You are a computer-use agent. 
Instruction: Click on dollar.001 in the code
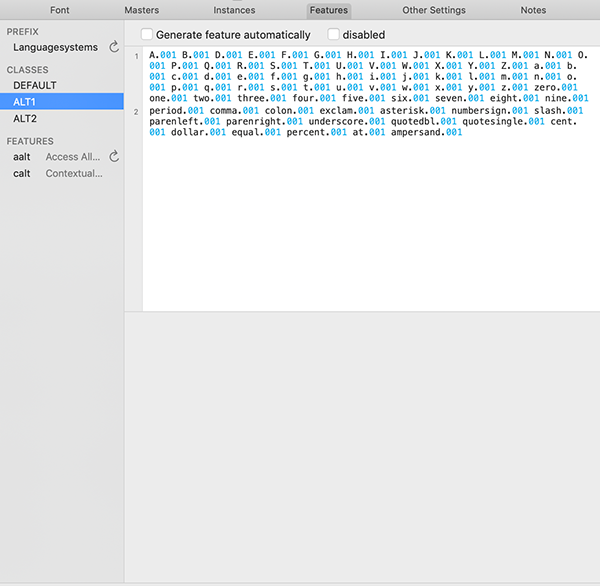[198, 132]
